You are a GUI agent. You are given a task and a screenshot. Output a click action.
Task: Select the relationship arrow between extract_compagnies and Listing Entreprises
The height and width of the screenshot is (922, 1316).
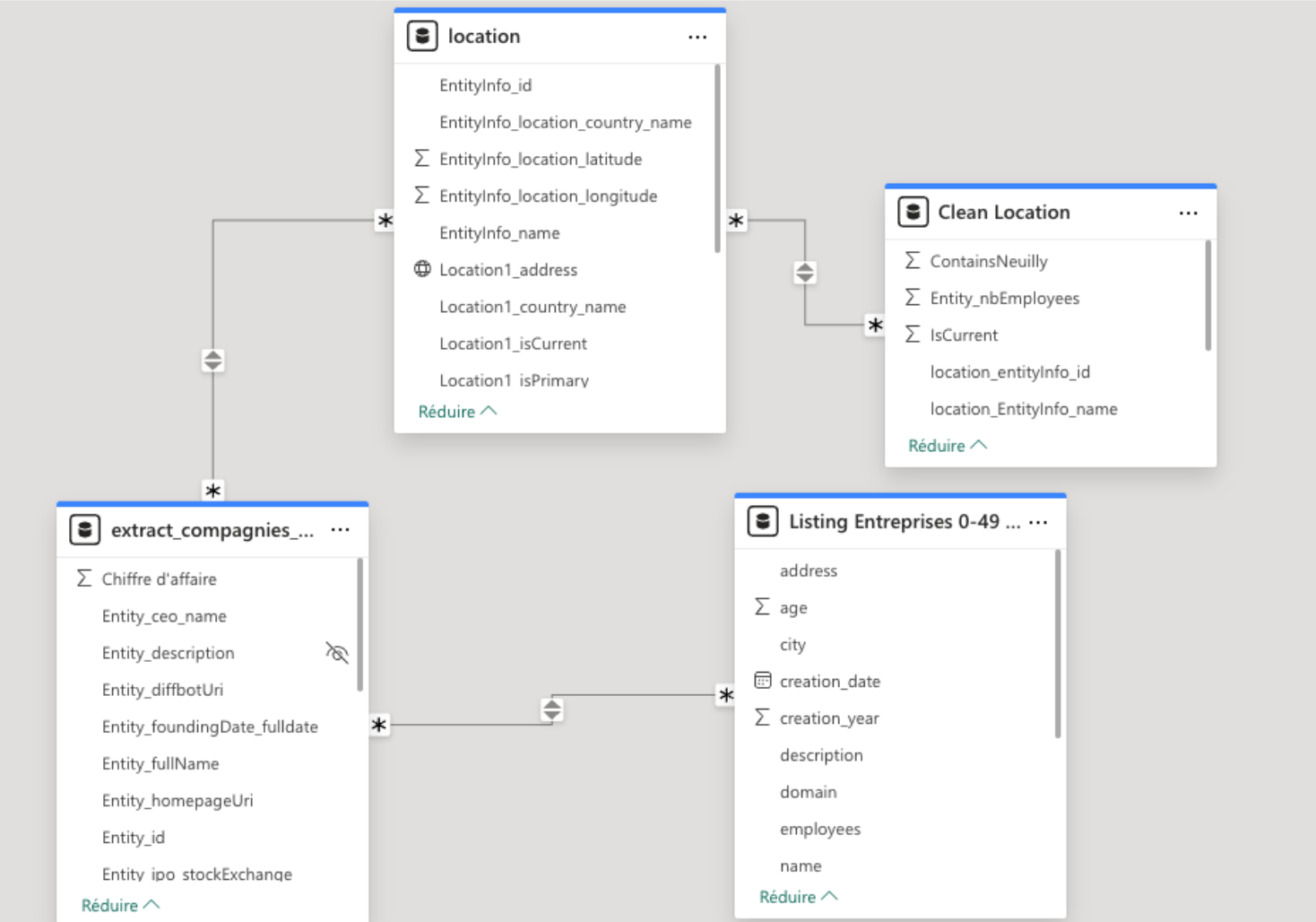click(x=552, y=709)
